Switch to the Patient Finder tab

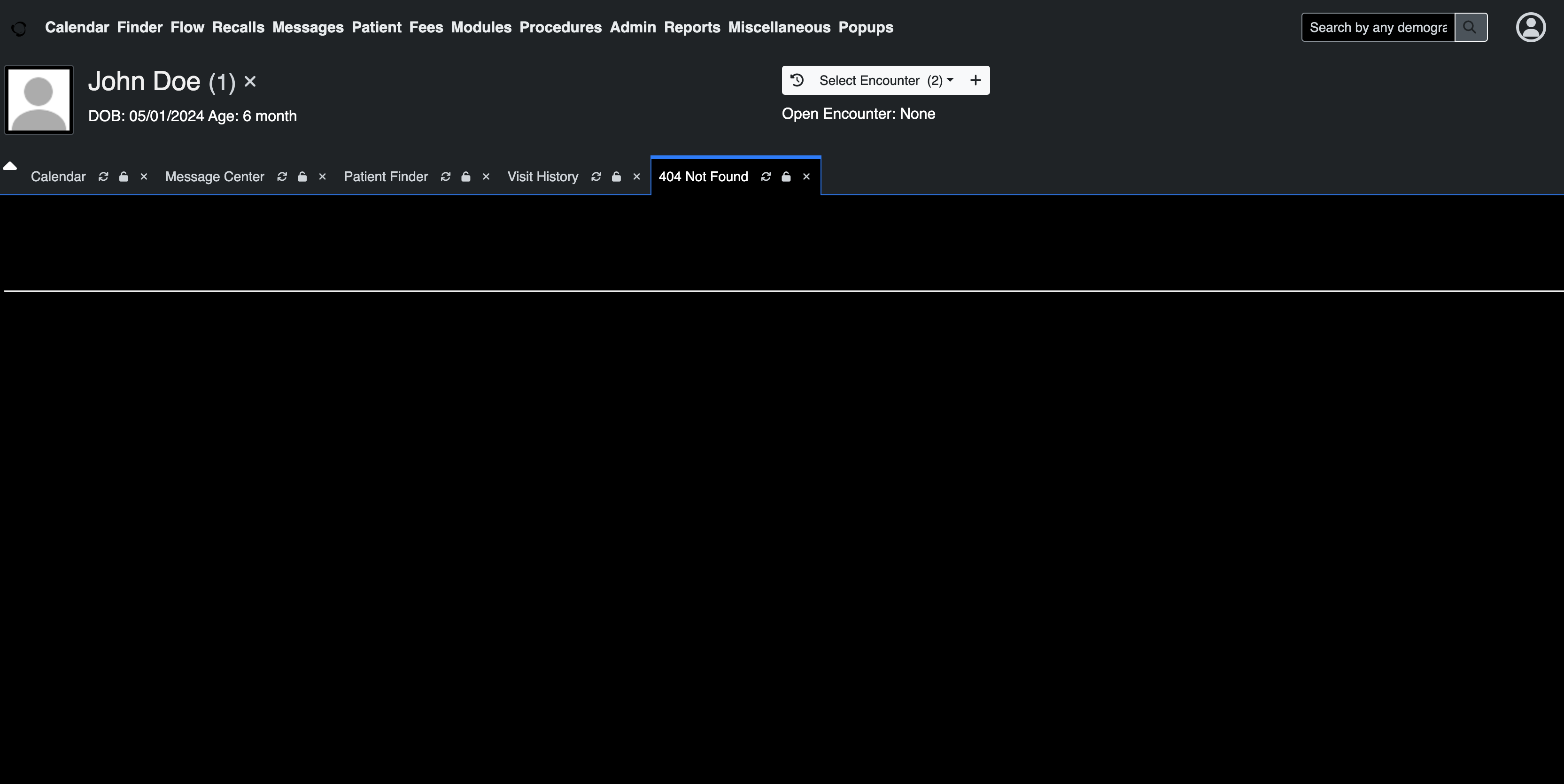tap(386, 177)
